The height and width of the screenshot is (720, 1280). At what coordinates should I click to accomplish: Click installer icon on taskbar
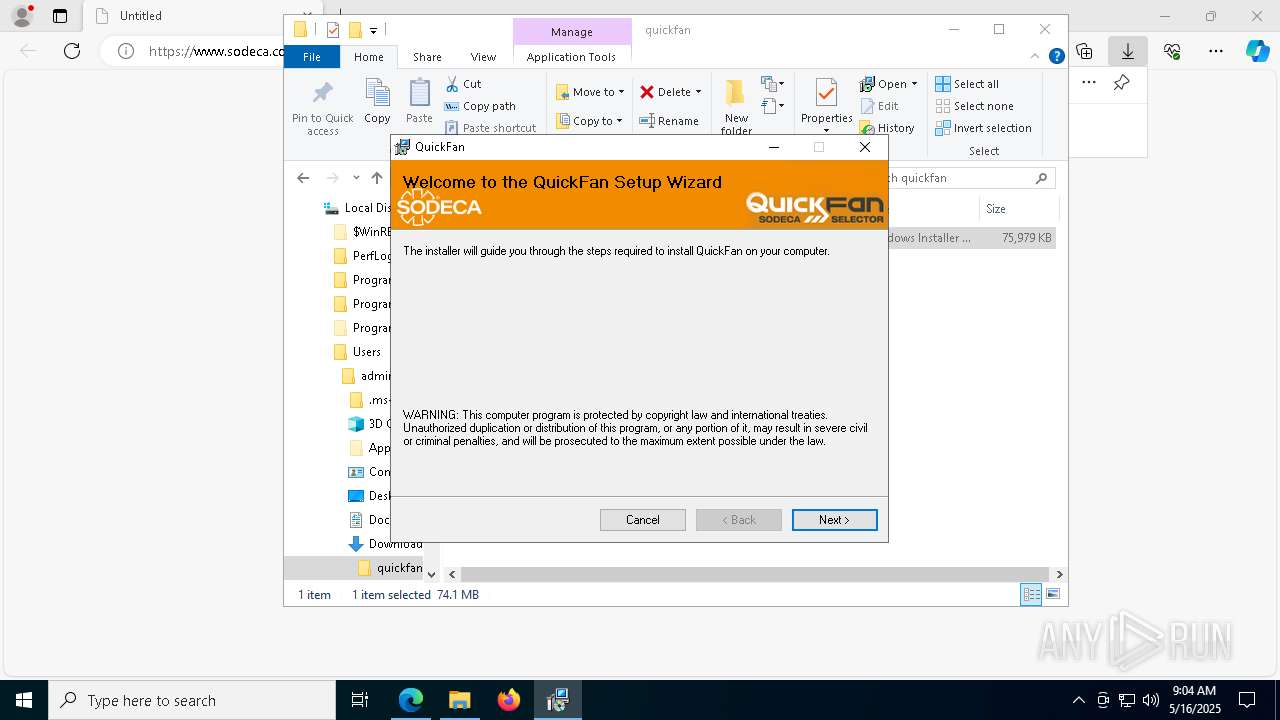pyautogui.click(x=557, y=700)
